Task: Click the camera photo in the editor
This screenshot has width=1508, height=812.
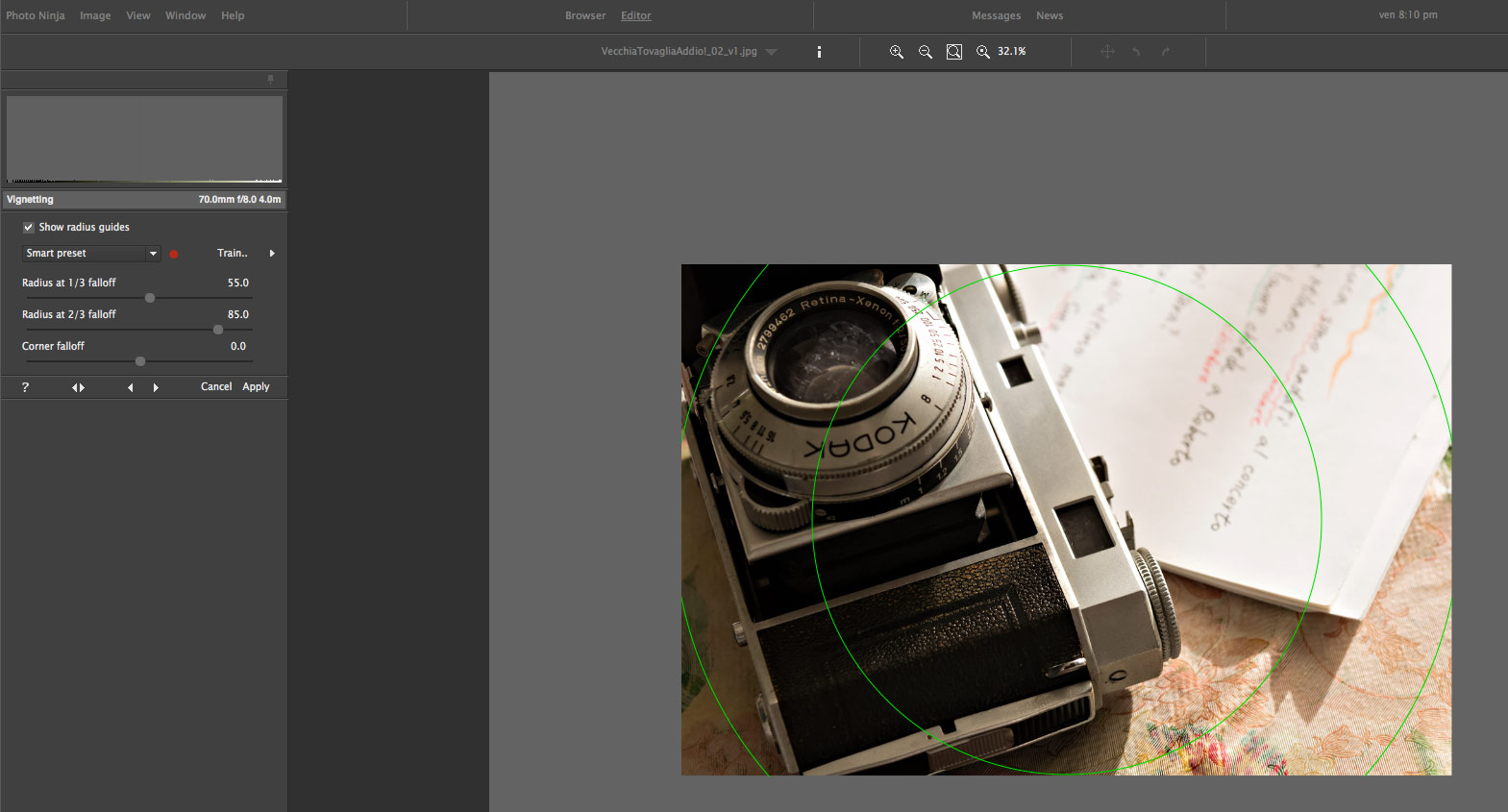Action: (1066, 520)
